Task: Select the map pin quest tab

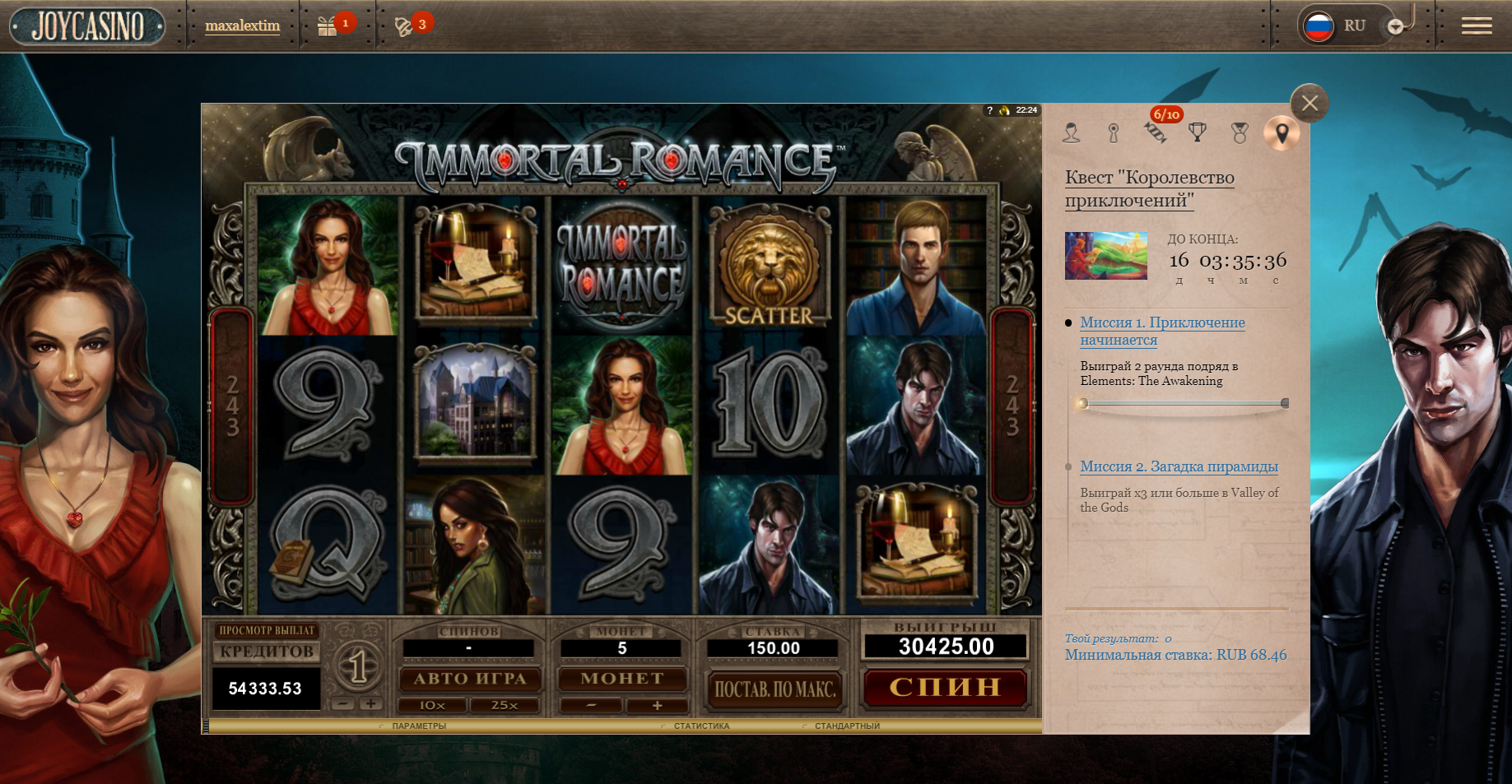Action: (x=1282, y=132)
